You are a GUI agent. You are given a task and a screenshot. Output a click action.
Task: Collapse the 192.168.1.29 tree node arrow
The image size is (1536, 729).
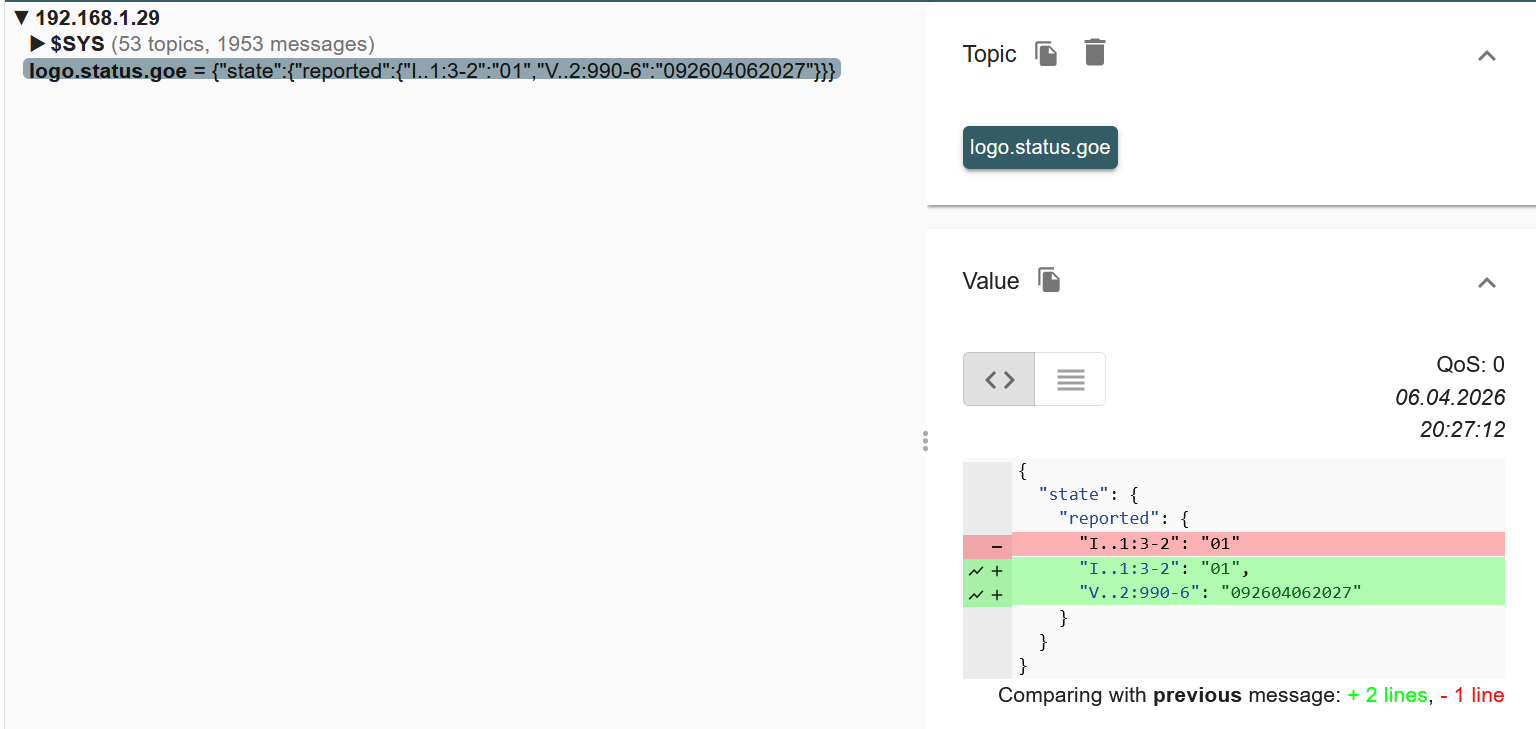click(22, 18)
